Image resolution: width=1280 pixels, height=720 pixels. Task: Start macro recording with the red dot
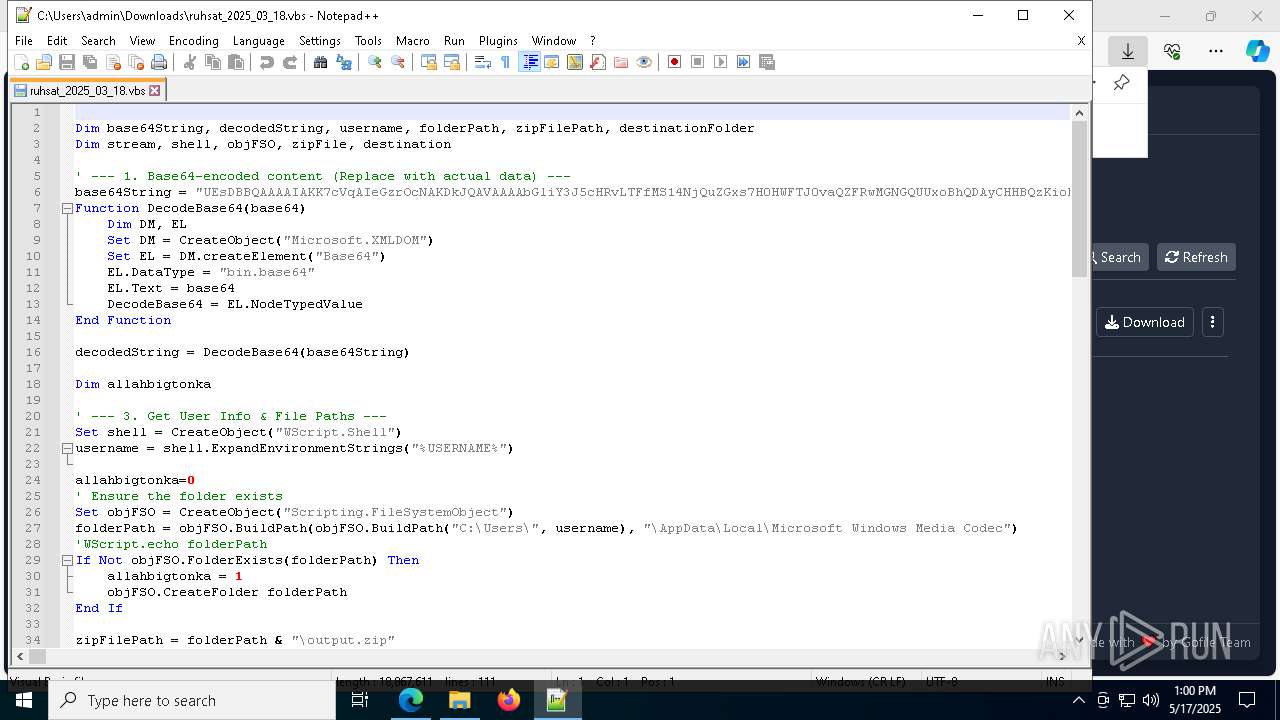(675, 62)
